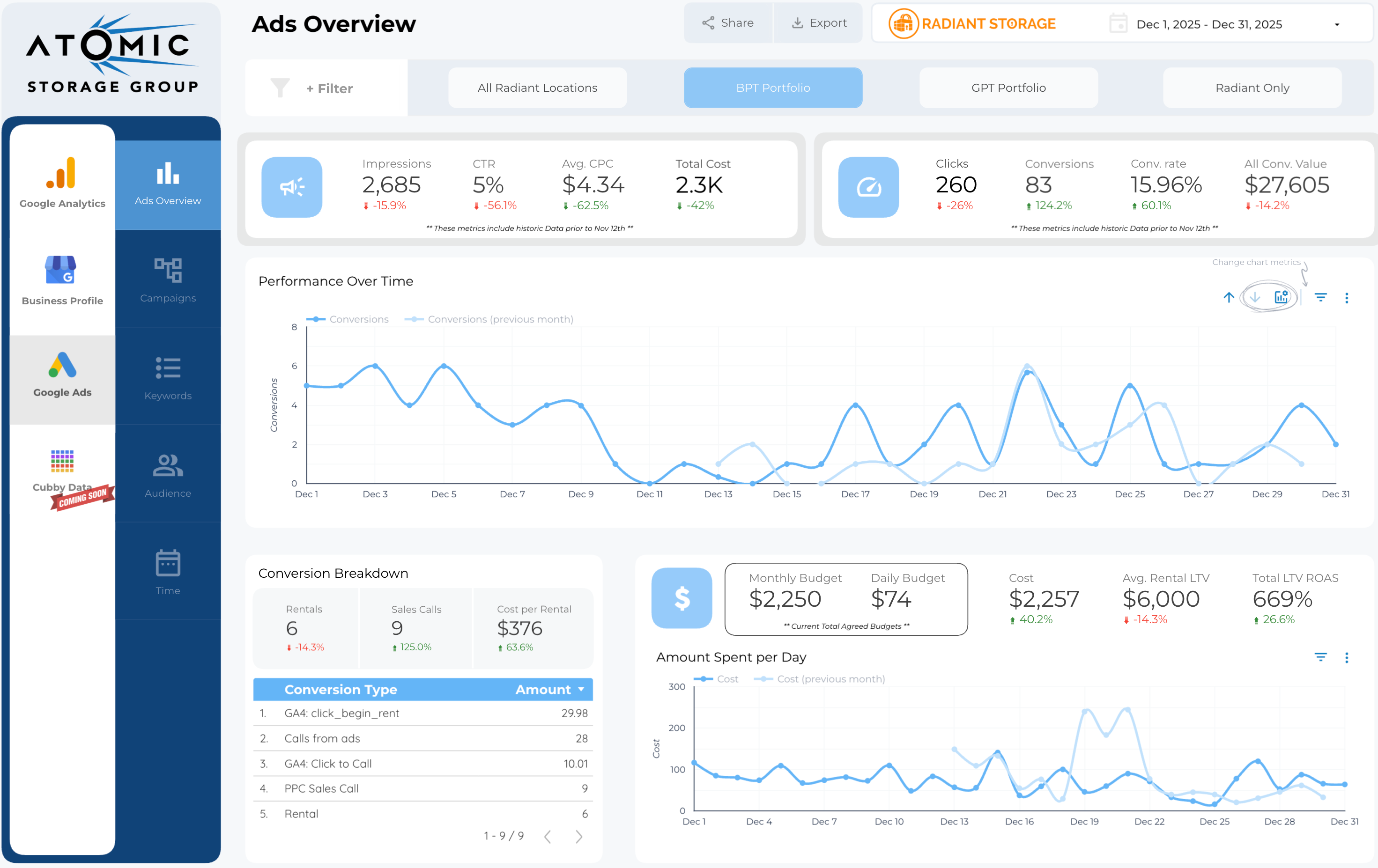The image size is (1378, 868).
Task: Click the drill down arrow icon
Action: tap(1254, 298)
